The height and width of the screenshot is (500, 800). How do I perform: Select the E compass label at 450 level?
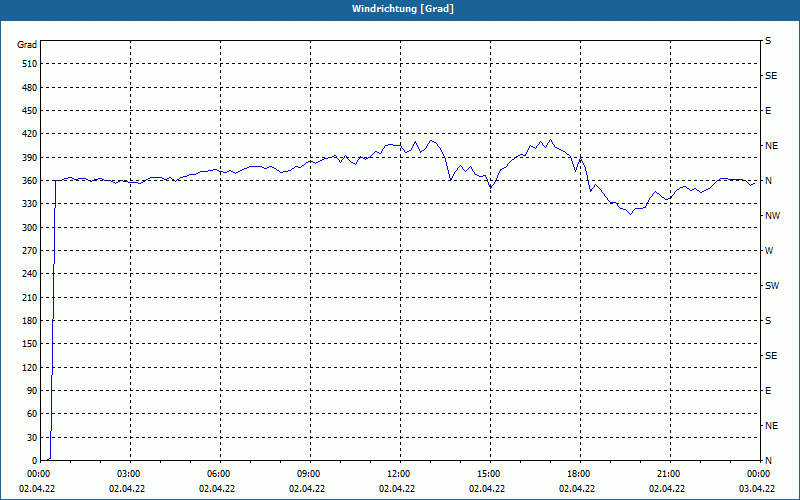tap(768, 111)
